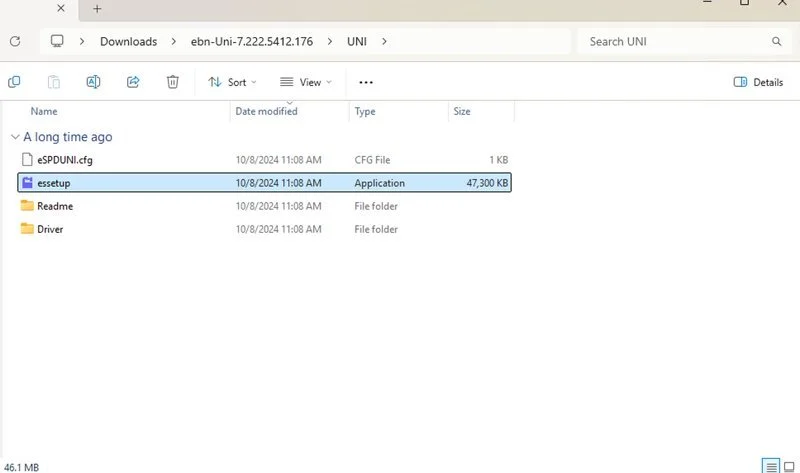
Task: Expand chevron after This PC icon
Action: (x=82, y=41)
